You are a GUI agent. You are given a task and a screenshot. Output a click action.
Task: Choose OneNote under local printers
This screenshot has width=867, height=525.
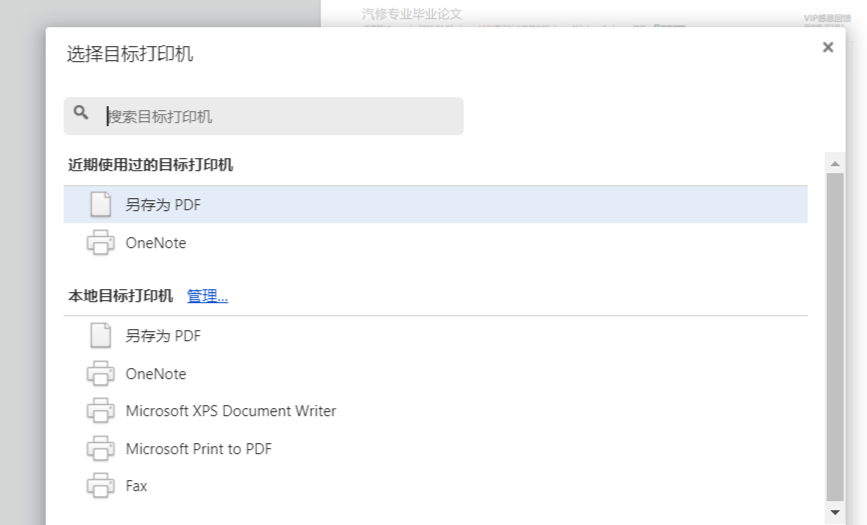(436, 373)
